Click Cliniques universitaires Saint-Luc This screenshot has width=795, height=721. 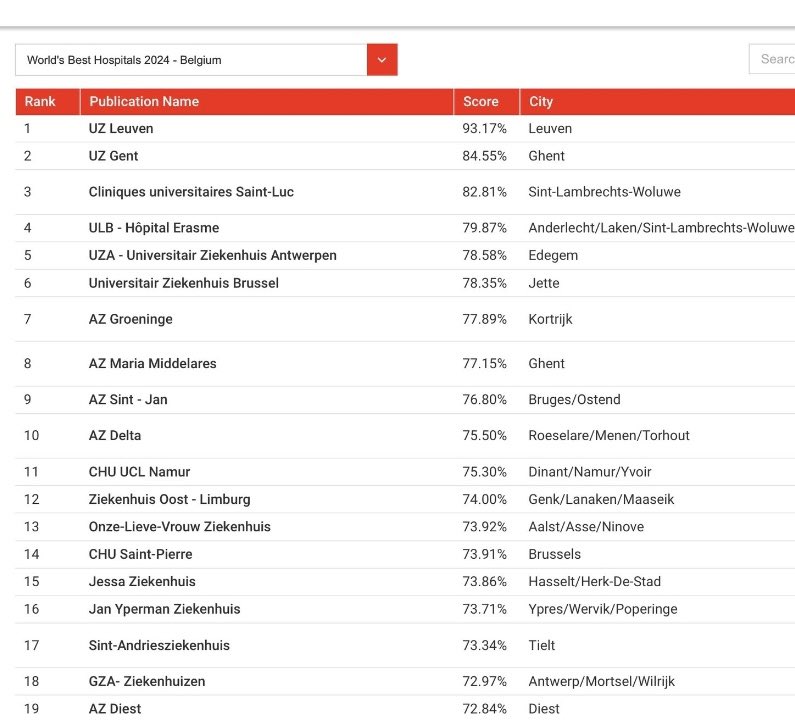click(191, 192)
